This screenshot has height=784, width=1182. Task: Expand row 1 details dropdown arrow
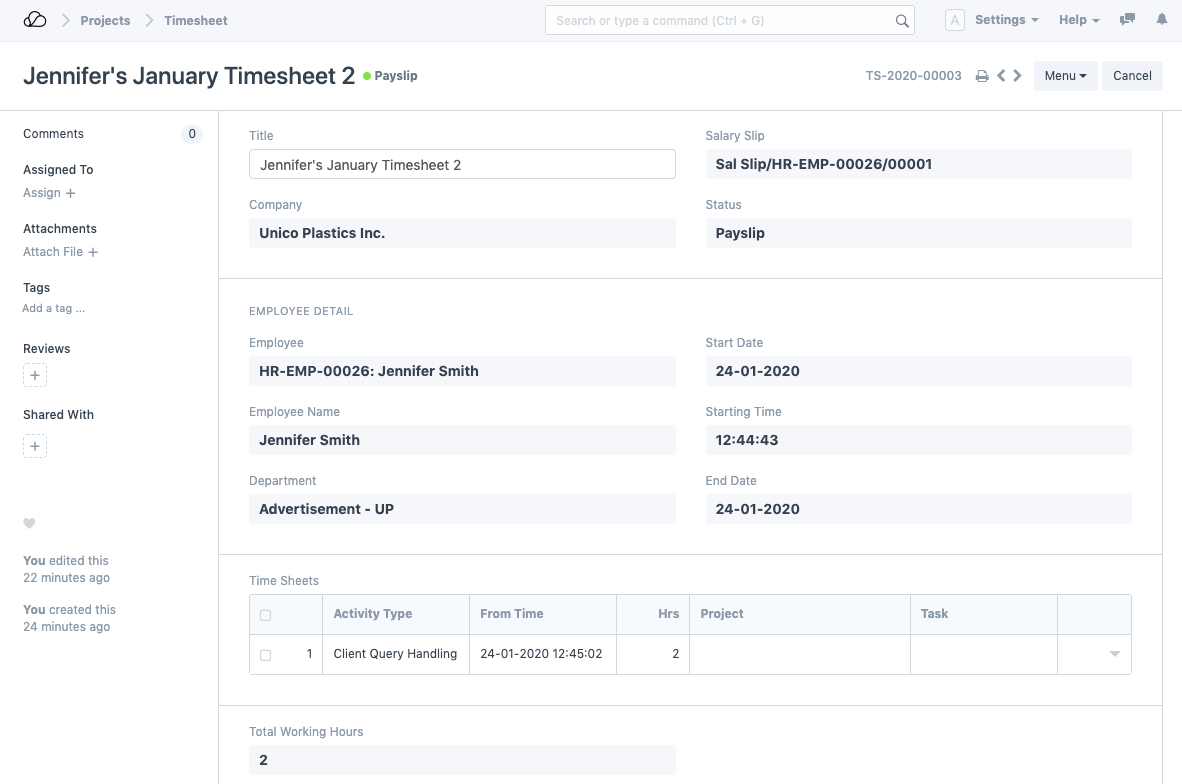pyautogui.click(x=1114, y=654)
